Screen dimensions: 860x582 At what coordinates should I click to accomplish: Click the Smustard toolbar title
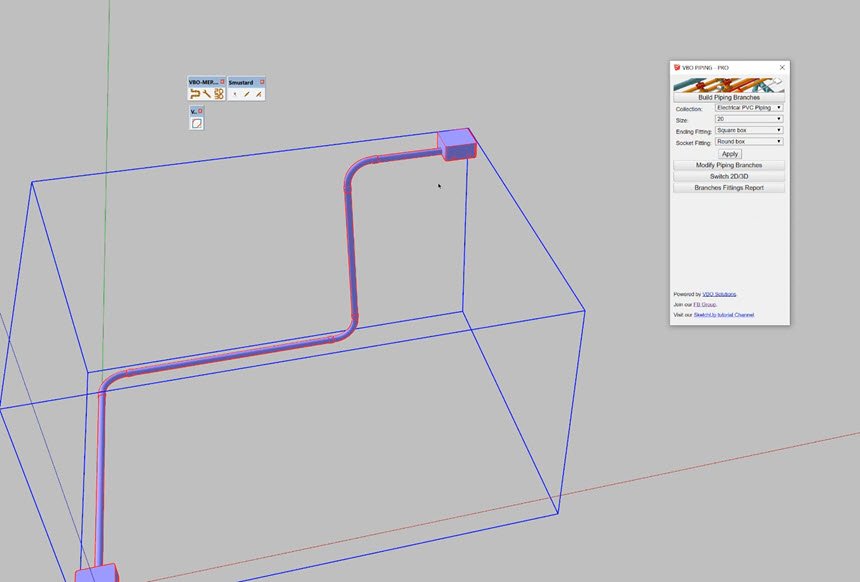pyautogui.click(x=241, y=82)
